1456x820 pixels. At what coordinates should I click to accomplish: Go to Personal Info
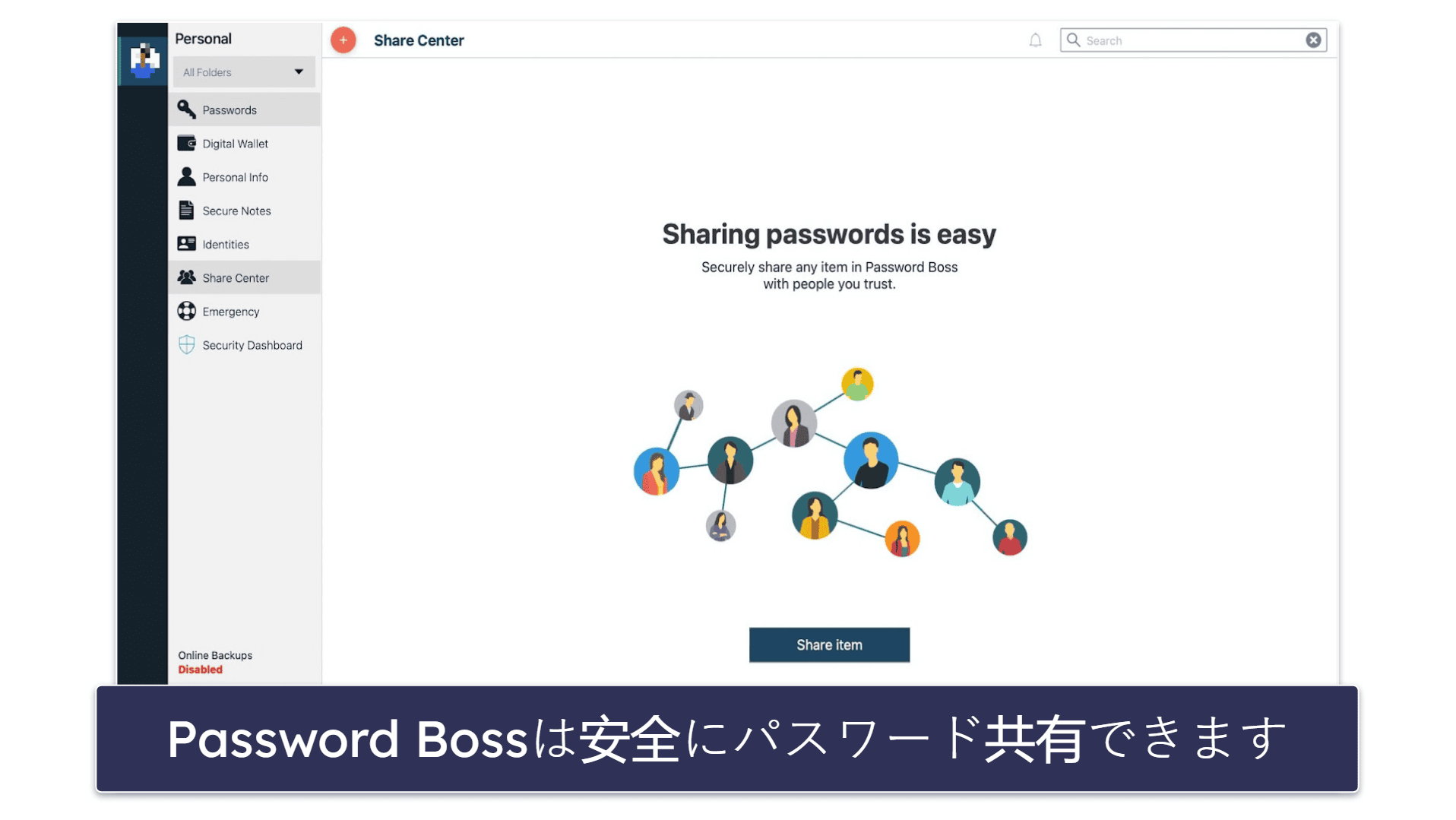tap(244, 177)
